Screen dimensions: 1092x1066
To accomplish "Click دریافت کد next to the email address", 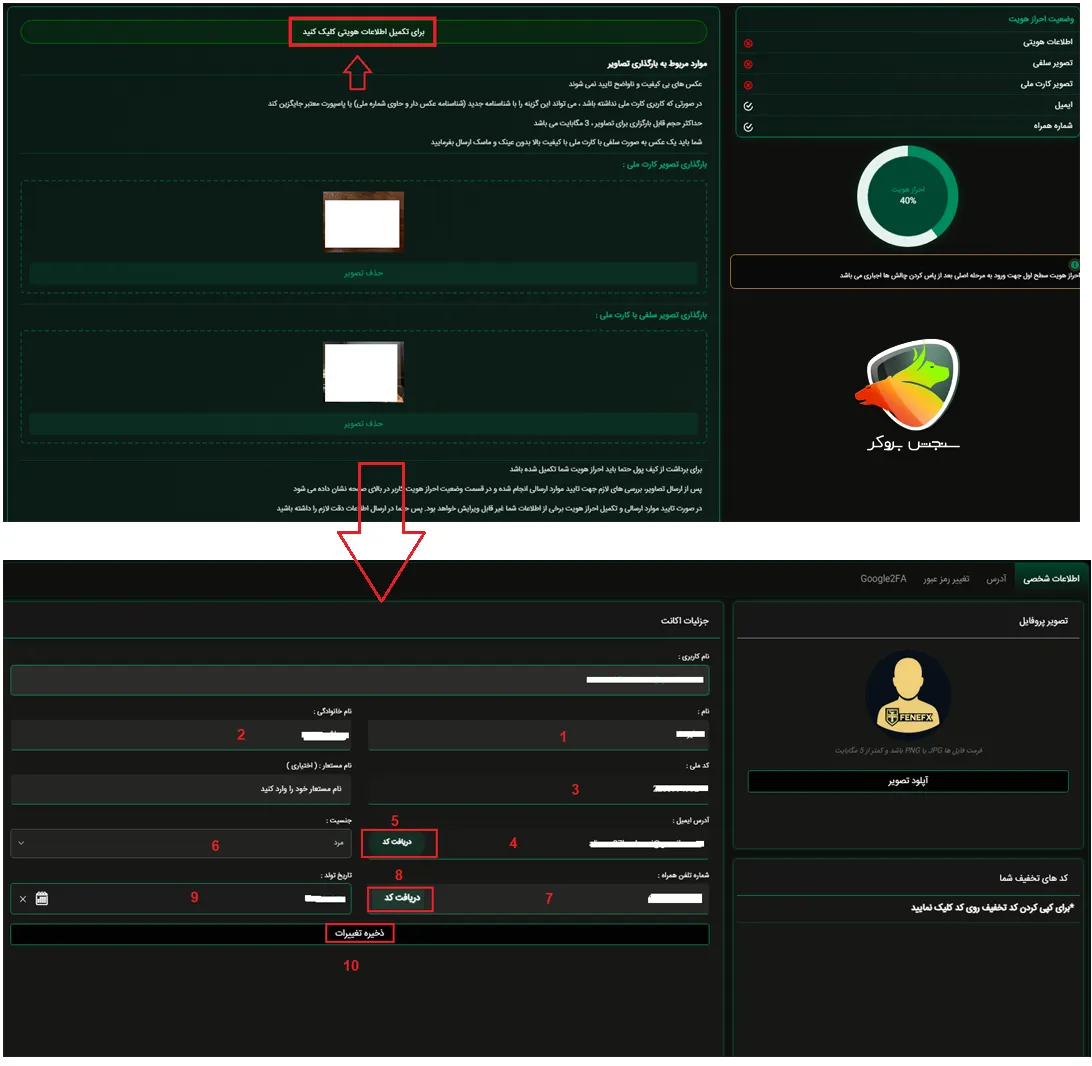I will tap(399, 843).
